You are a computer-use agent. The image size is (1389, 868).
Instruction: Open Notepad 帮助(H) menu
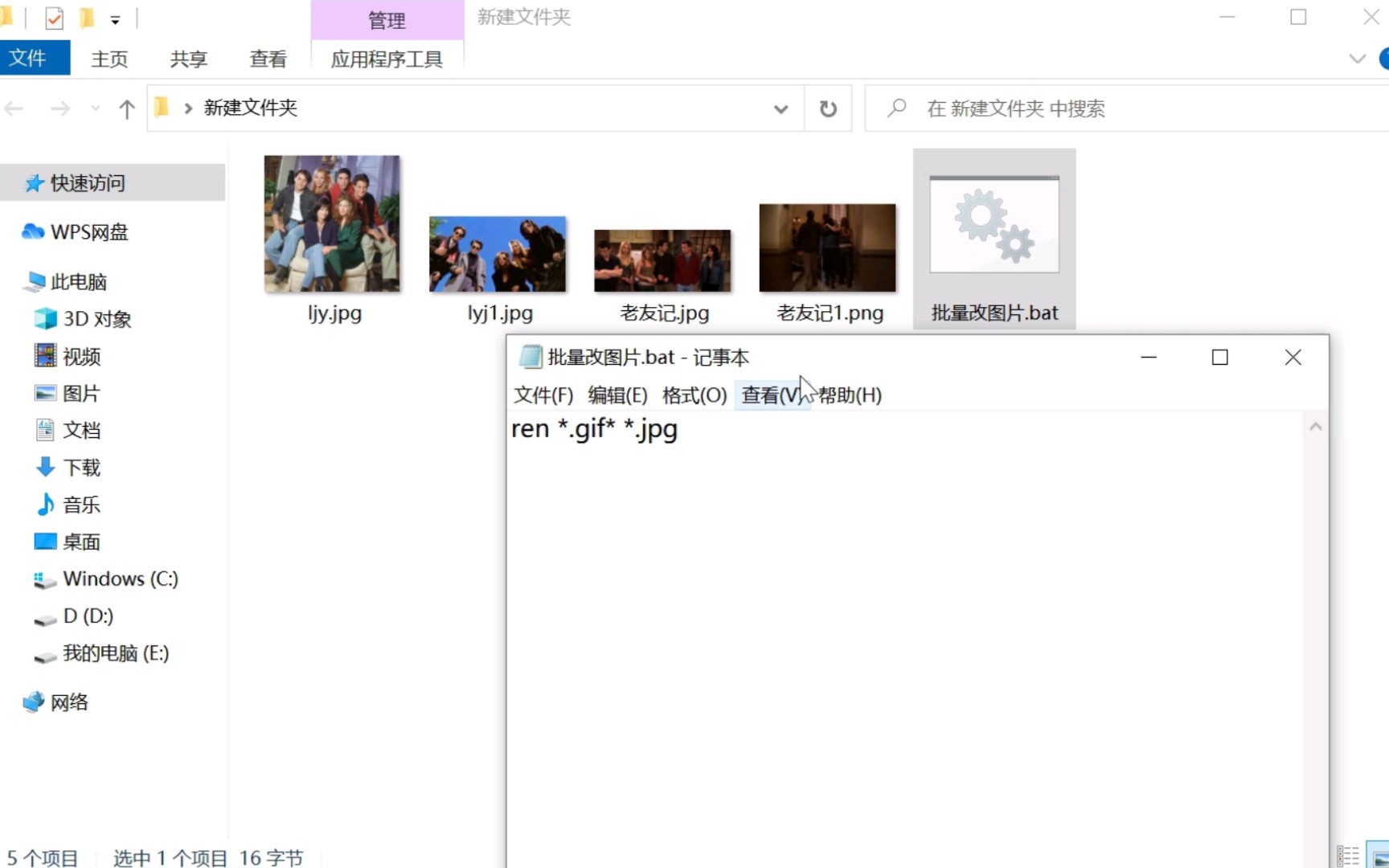(850, 395)
